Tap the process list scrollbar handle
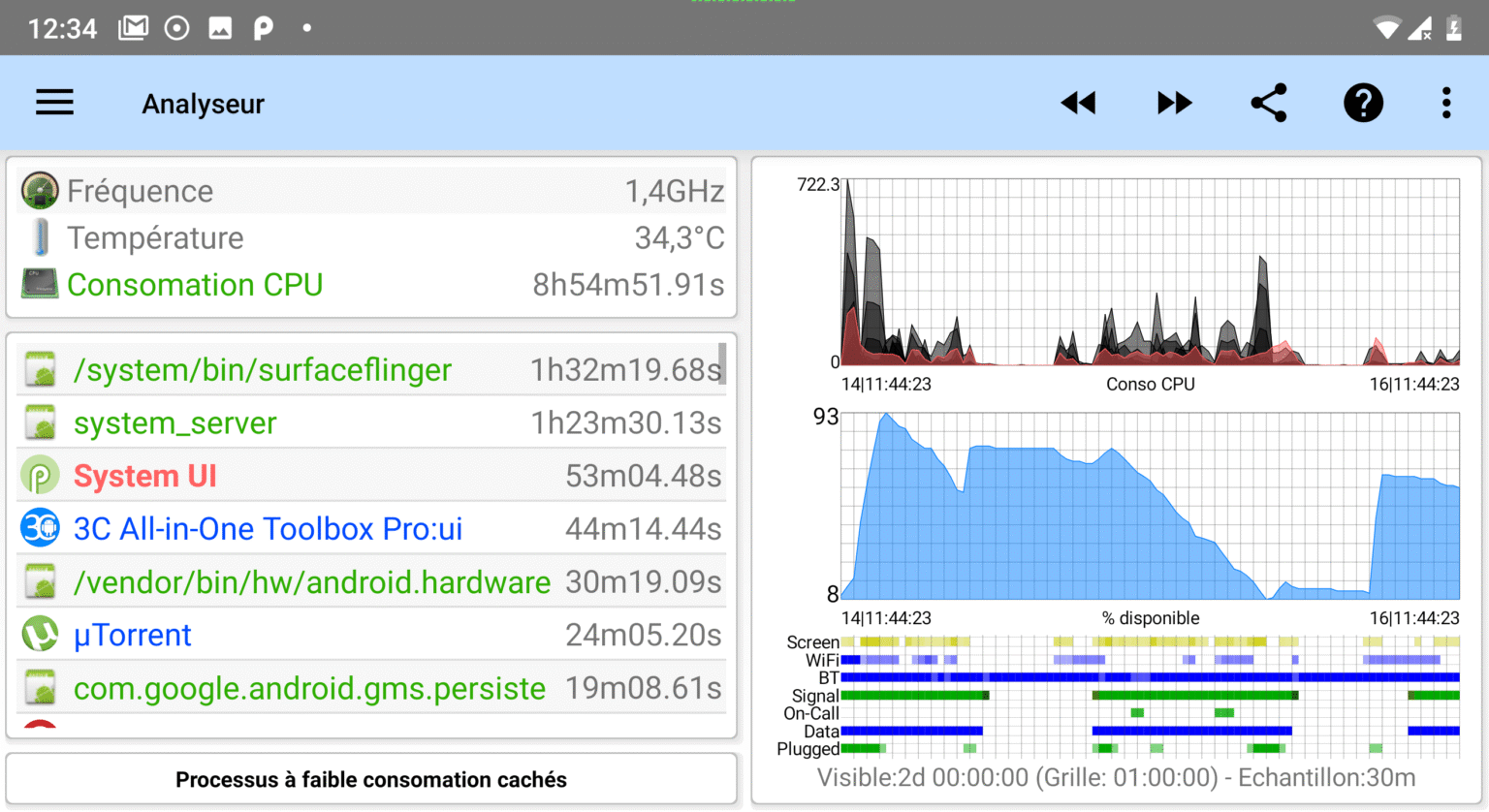 (x=722, y=363)
